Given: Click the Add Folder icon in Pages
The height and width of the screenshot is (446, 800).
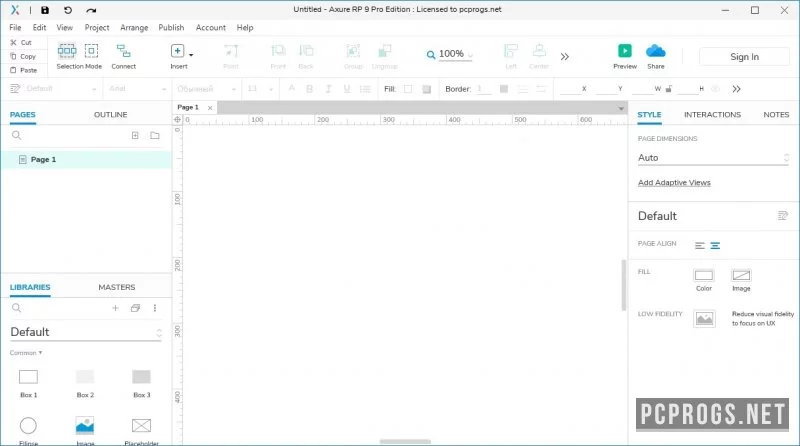Looking at the screenshot, I should click(x=155, y=135).
